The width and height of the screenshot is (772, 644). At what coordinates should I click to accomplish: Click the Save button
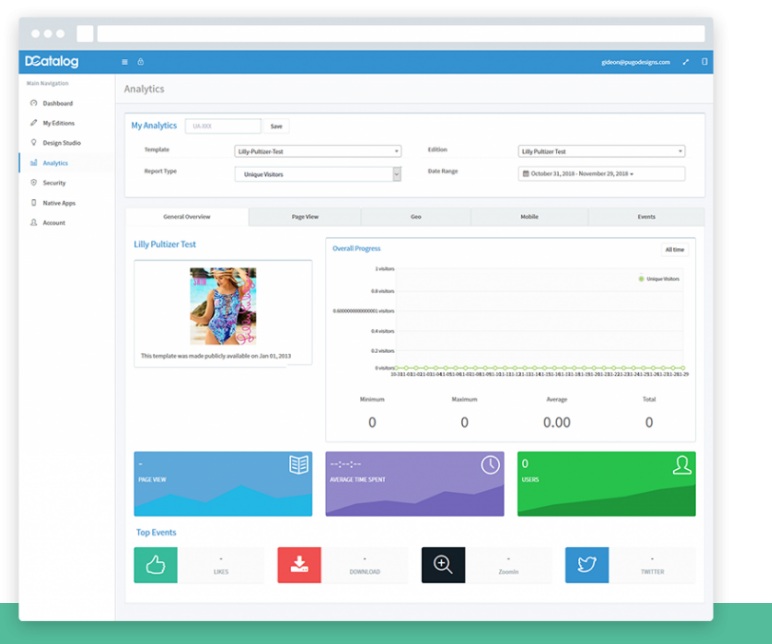point(276,126)
